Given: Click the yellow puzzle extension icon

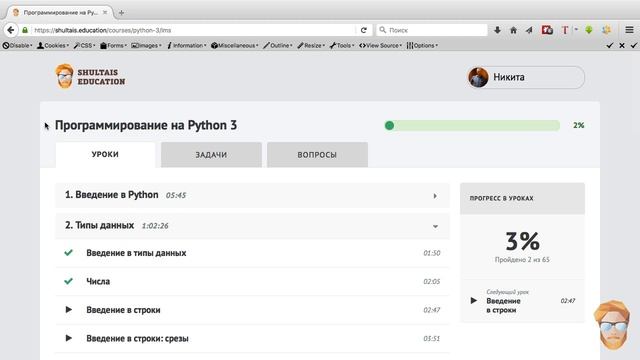Looking at the screenshot, I should tap(606, 30).
